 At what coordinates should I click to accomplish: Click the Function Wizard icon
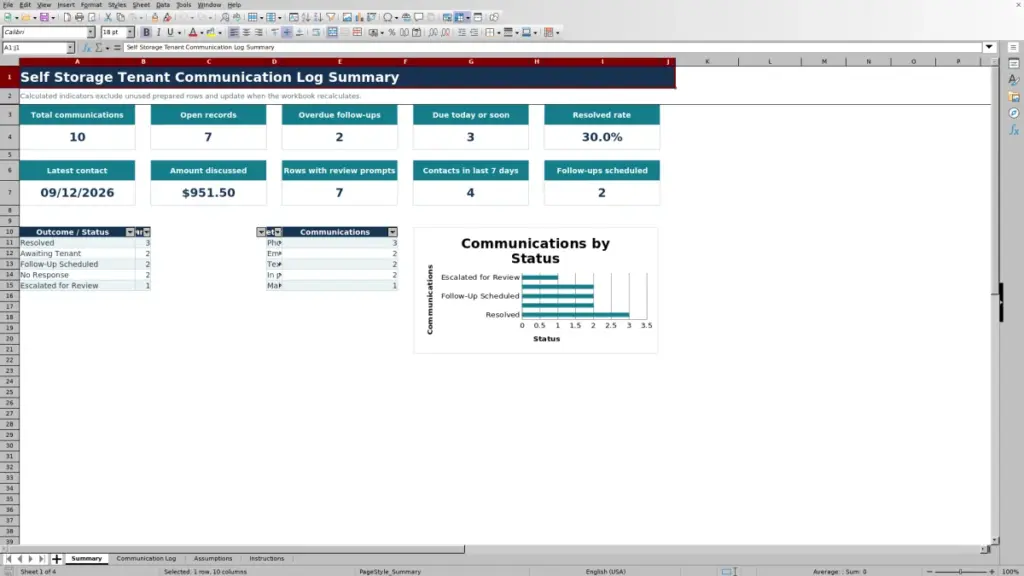click(x=87, y=47)
